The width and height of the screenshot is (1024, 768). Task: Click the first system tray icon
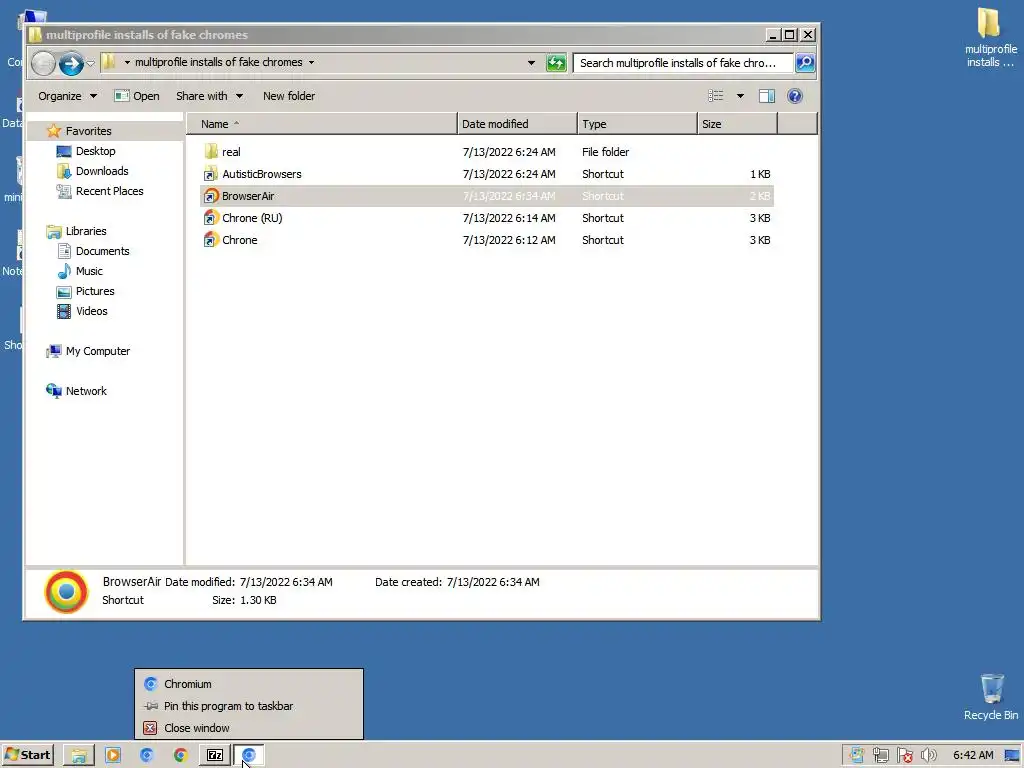coord(856,756)
